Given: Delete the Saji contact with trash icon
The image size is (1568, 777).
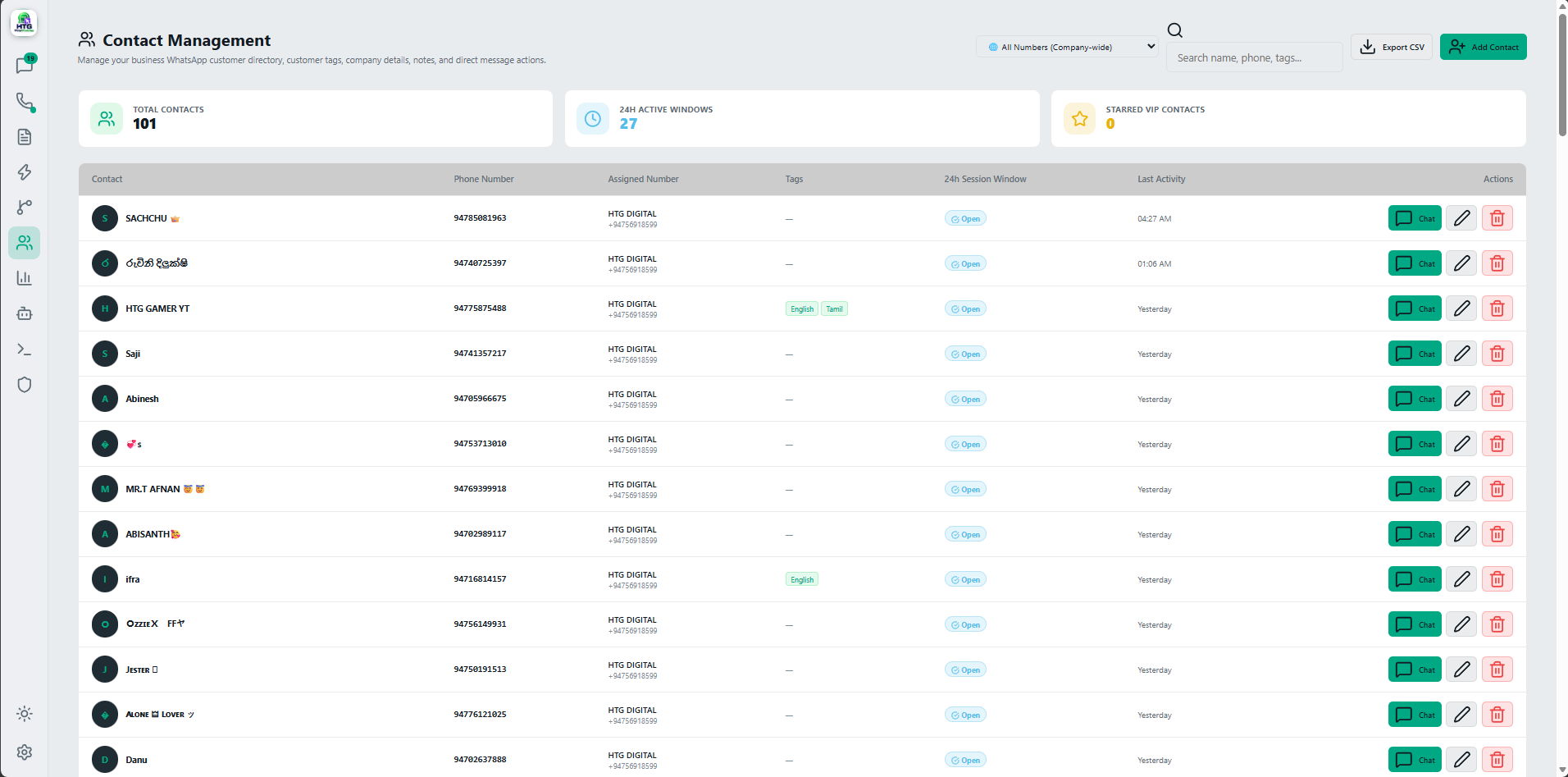Looking at the screenshot, I should (x=1497, y=354).
